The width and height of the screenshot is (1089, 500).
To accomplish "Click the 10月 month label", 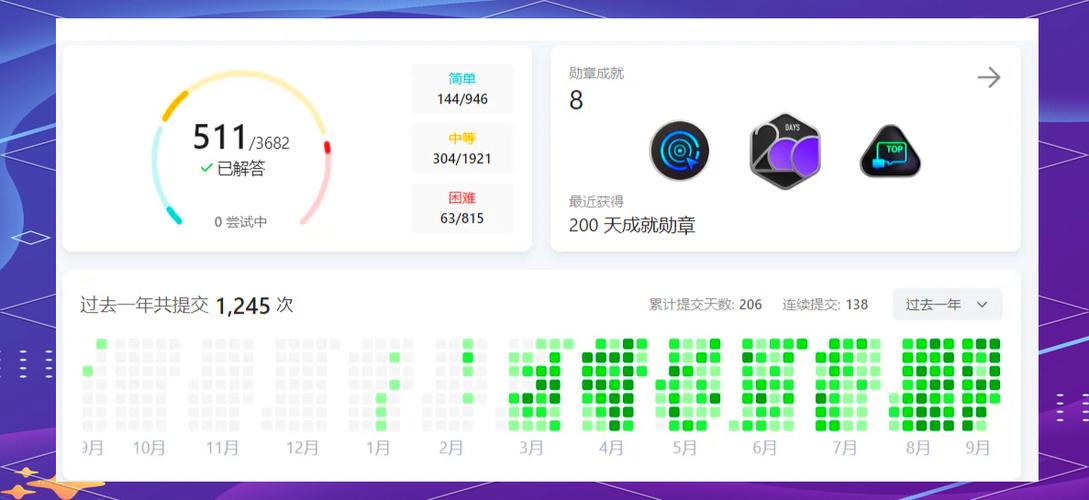I will (149, 448).
